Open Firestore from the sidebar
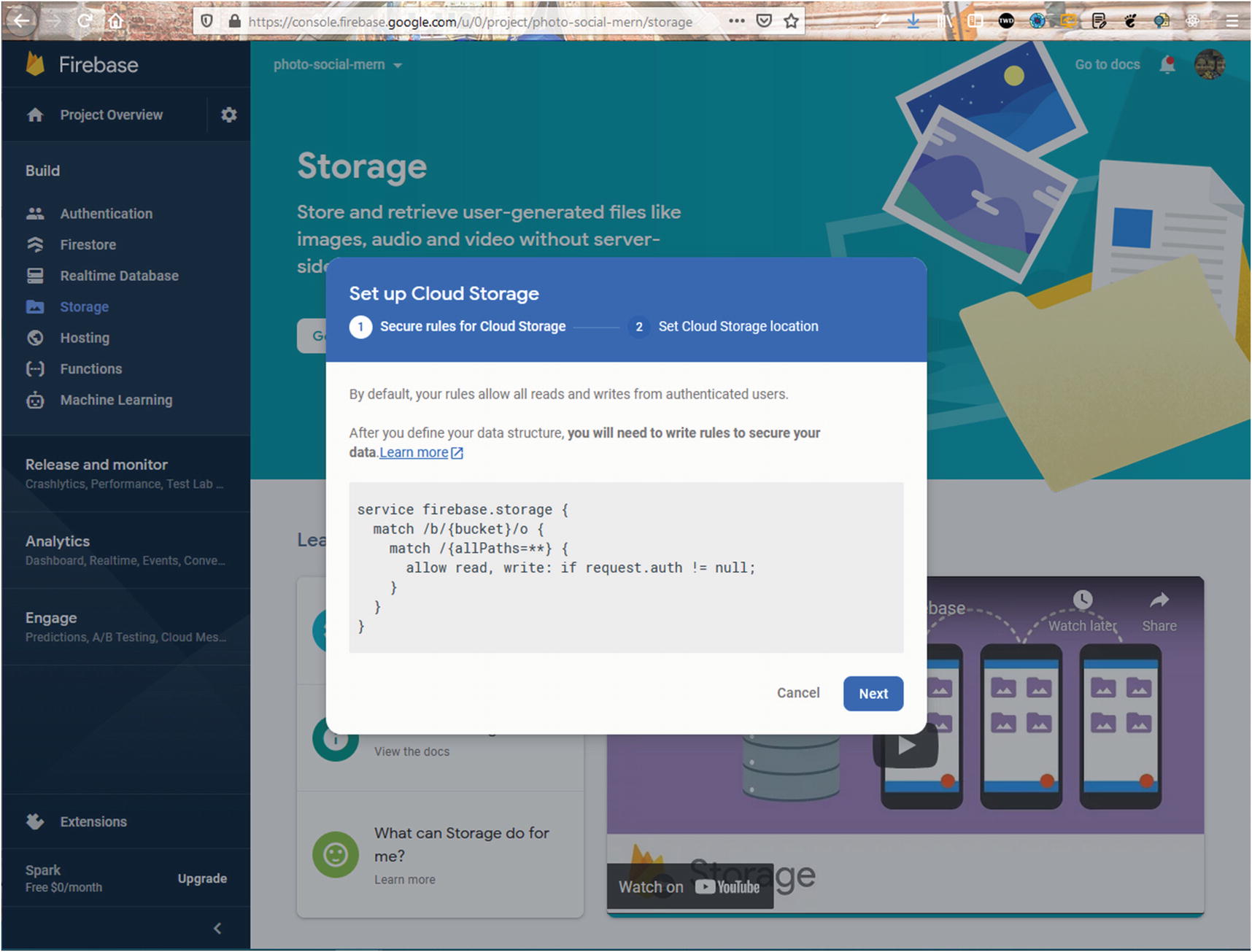This screenshot has width=1252, height=952. [88, 244]
